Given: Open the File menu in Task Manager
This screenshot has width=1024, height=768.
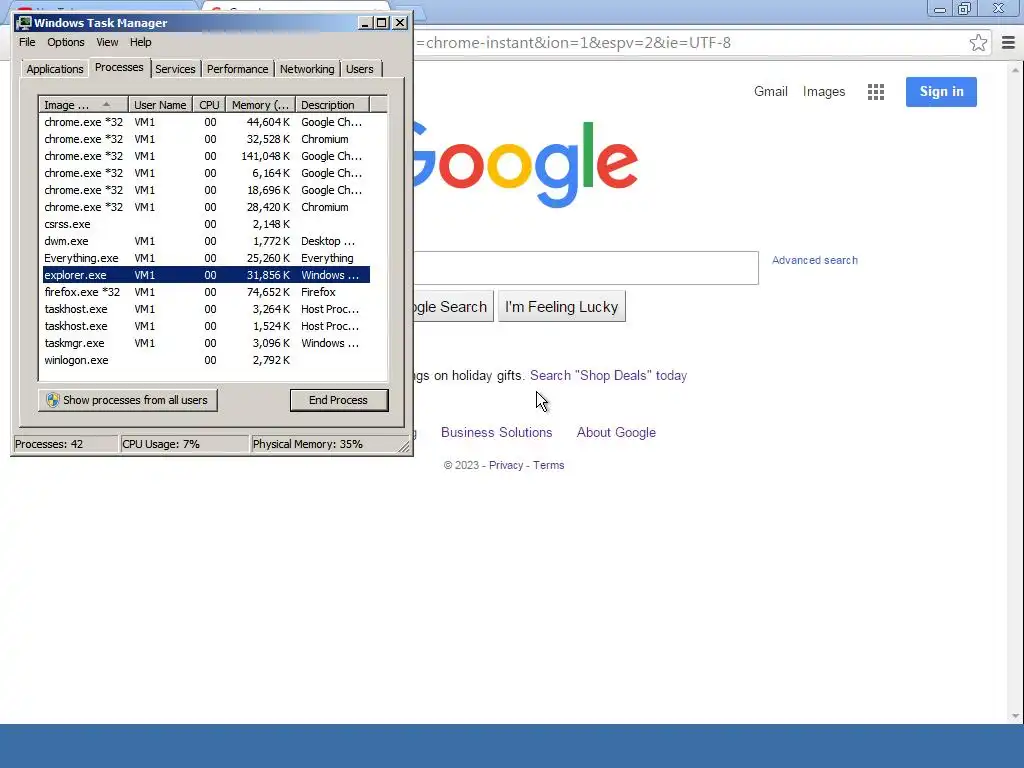Looking at the screenshot, I should coord(27,42).
